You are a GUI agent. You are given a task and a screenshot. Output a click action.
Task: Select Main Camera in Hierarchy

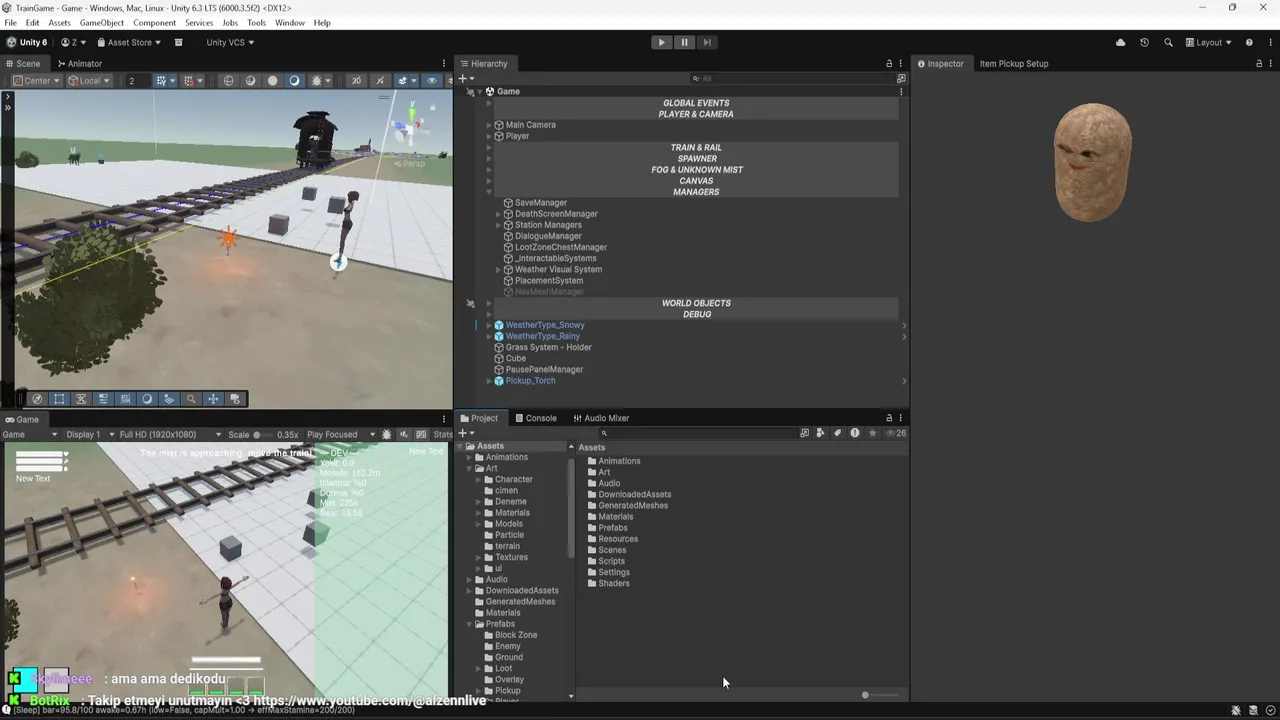click(x=530, y=125)
